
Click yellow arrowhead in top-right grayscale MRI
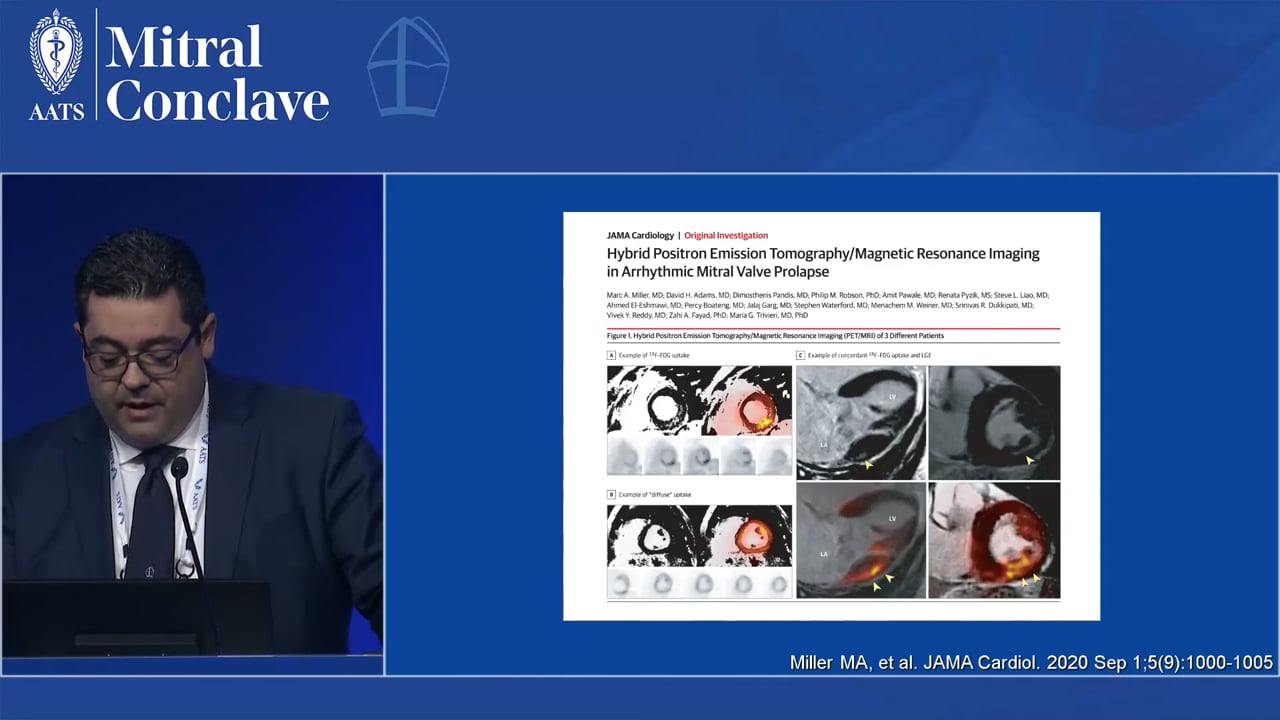tap(1030, 460)
